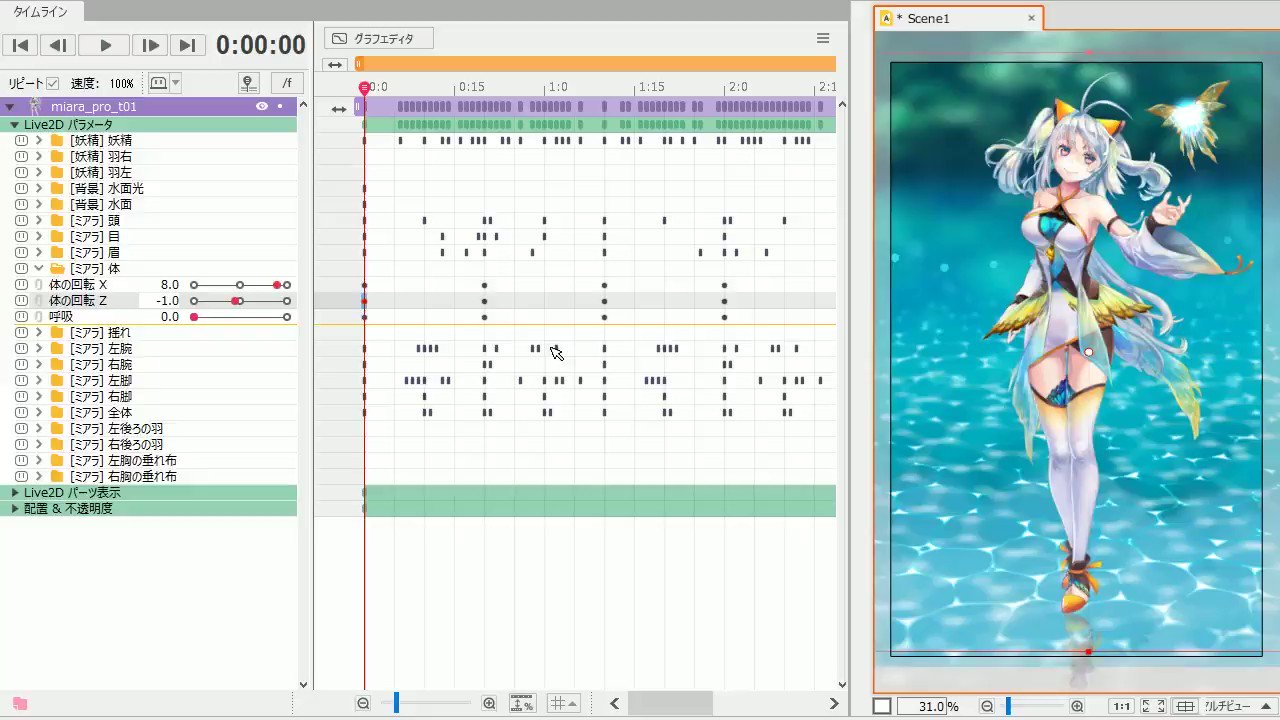Click the fit-width arrows button above timeline
This screenshot has height=720, width=1280.
[335, 65]
